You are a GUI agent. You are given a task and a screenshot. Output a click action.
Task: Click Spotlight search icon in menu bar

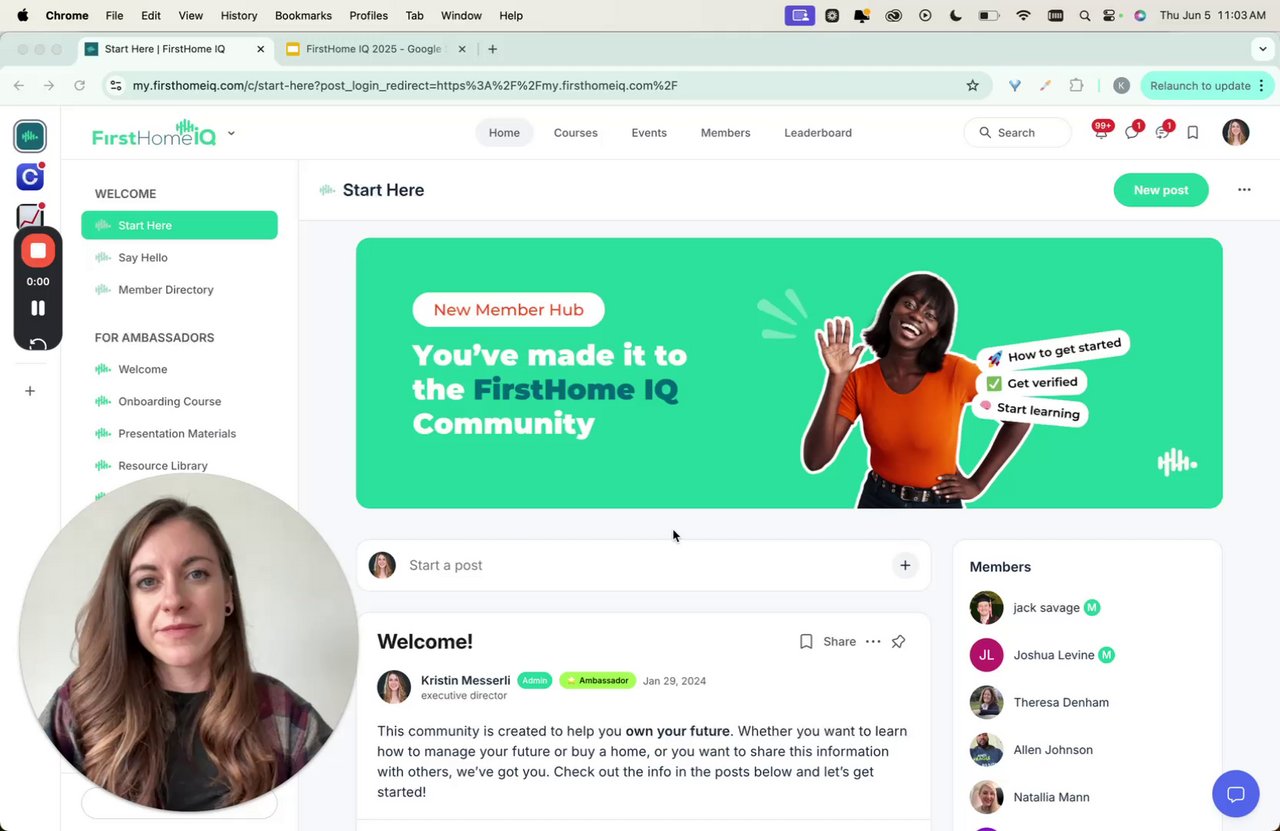(1084, 15)
